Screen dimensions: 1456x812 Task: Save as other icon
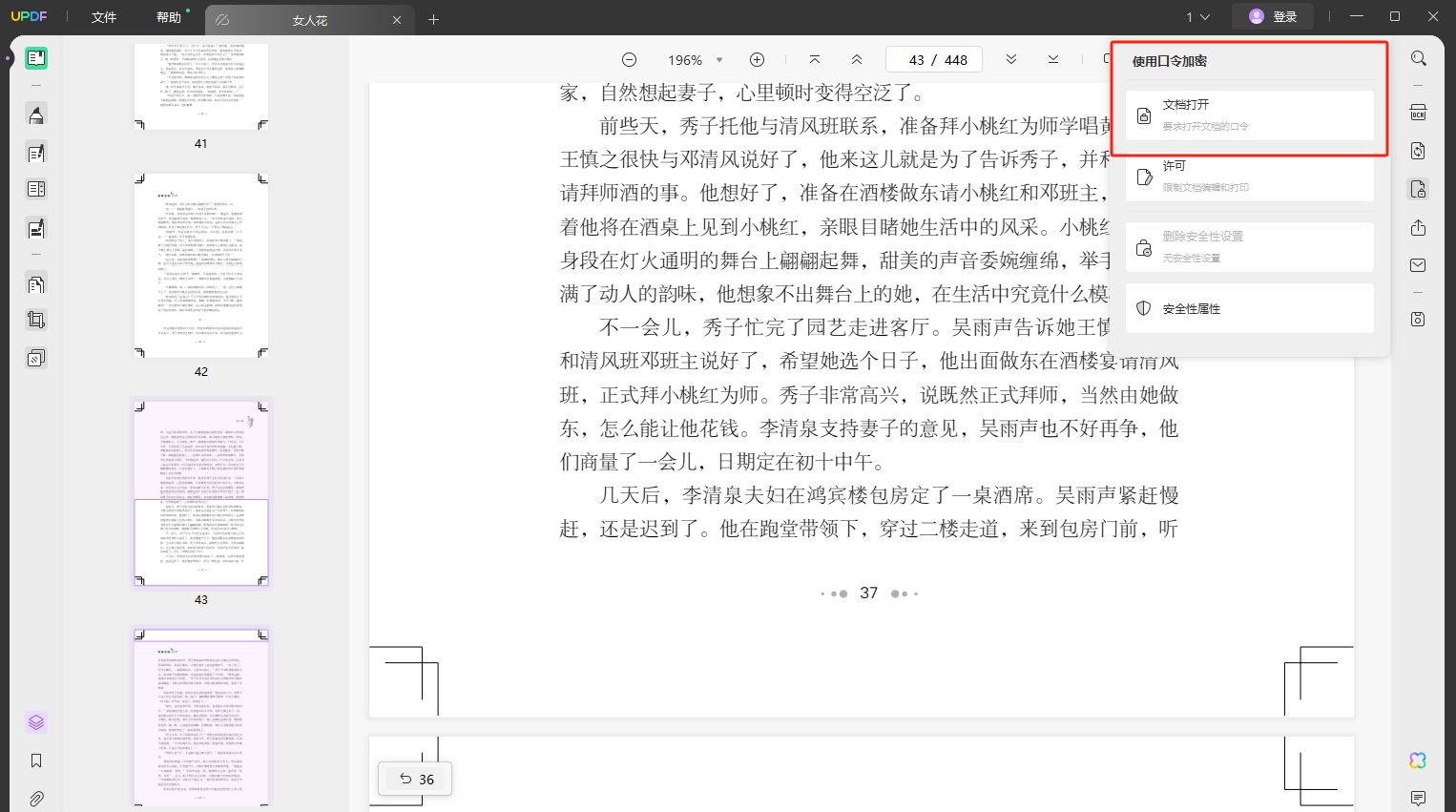point(1419,319)
